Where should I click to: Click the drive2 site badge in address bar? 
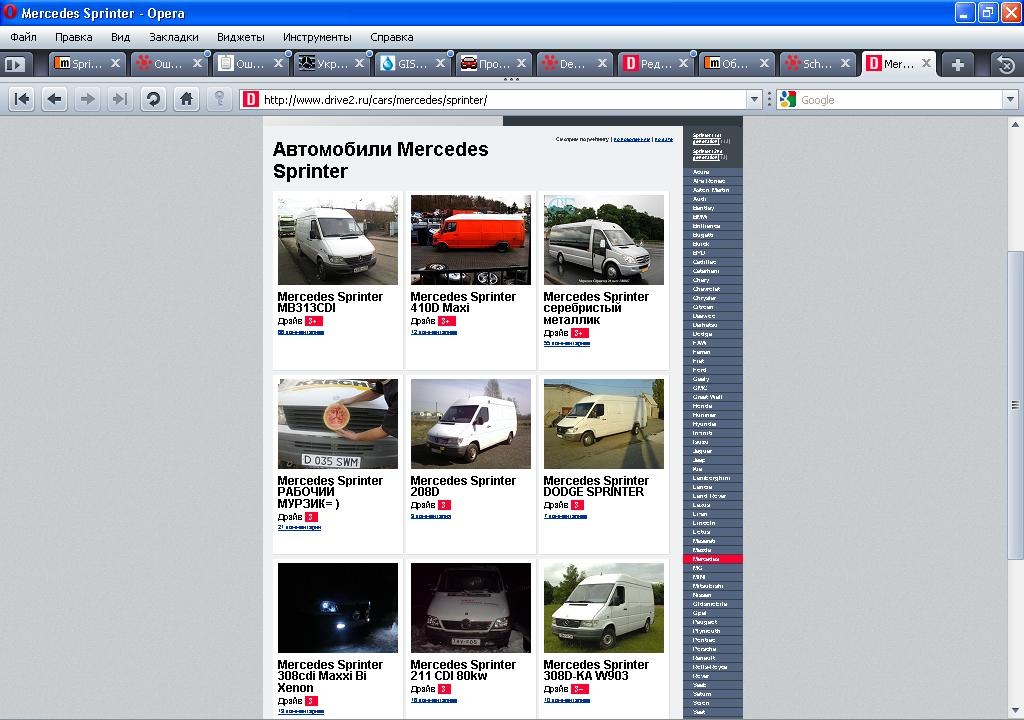tap(250, 99)
